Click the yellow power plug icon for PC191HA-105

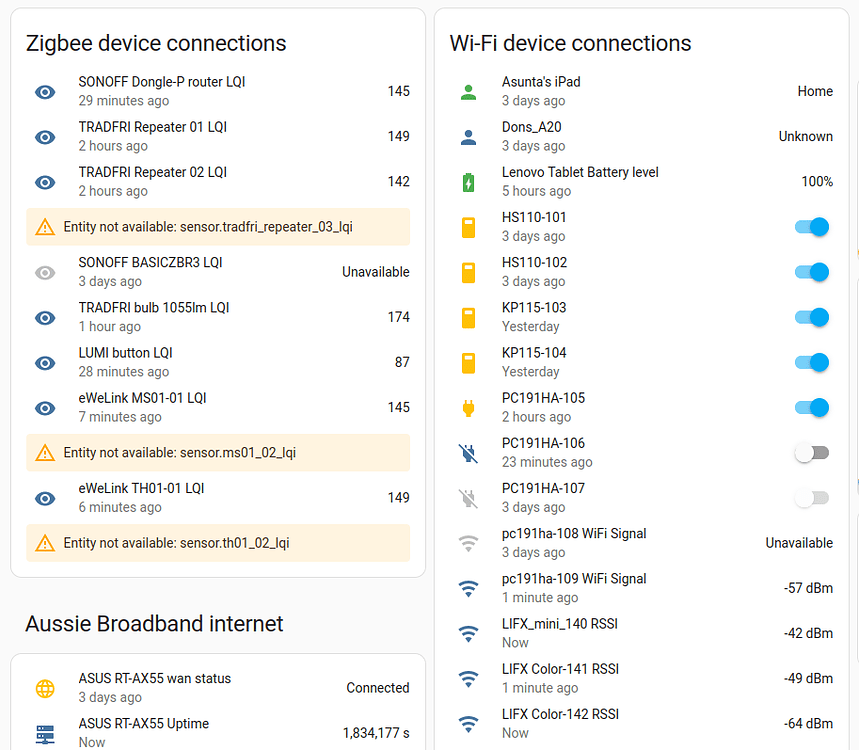[468, 408]
